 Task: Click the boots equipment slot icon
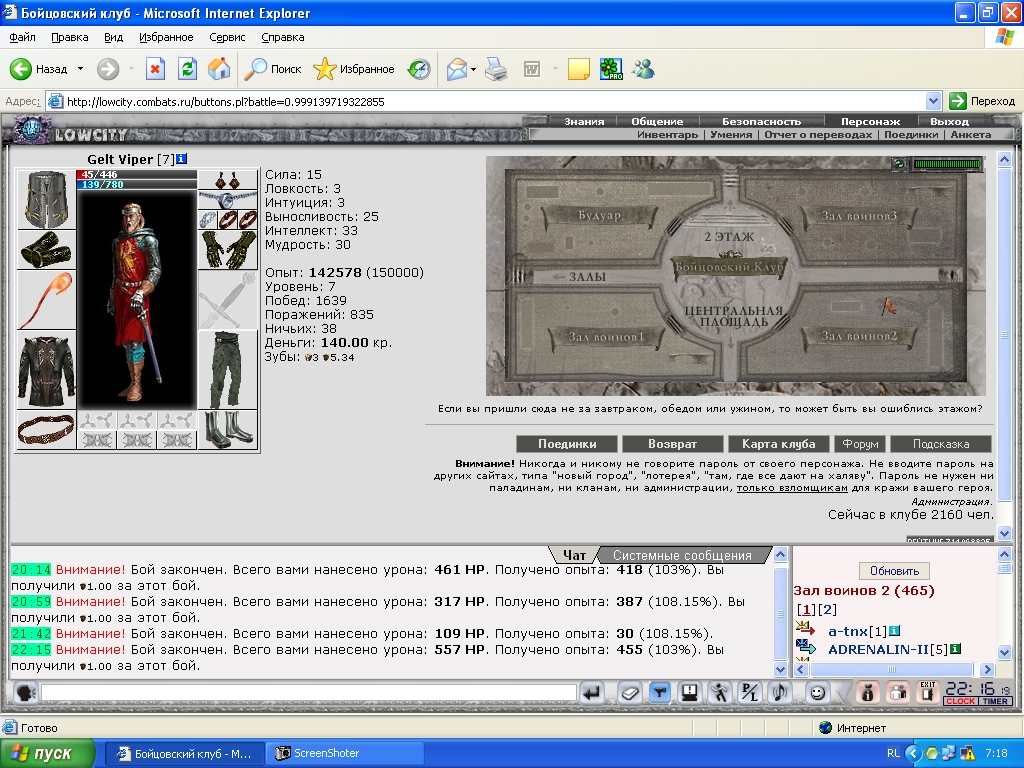(228, 430)
